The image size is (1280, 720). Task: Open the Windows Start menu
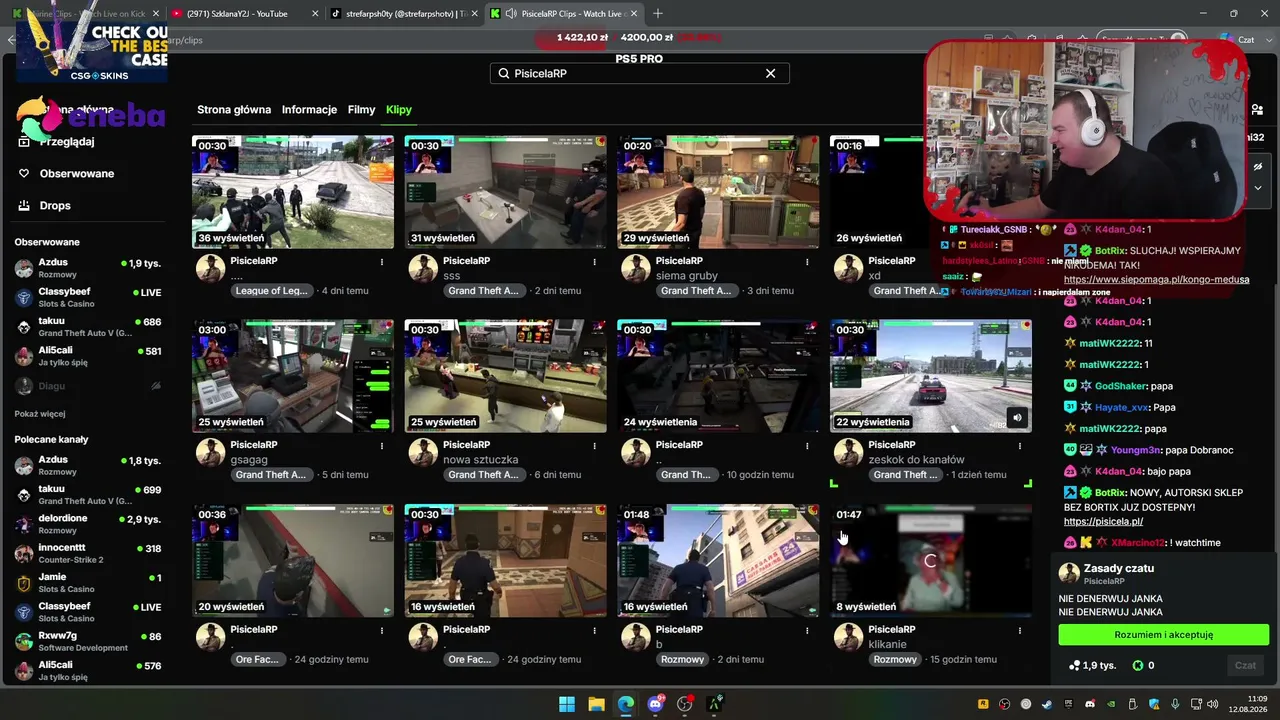point(566,704)
